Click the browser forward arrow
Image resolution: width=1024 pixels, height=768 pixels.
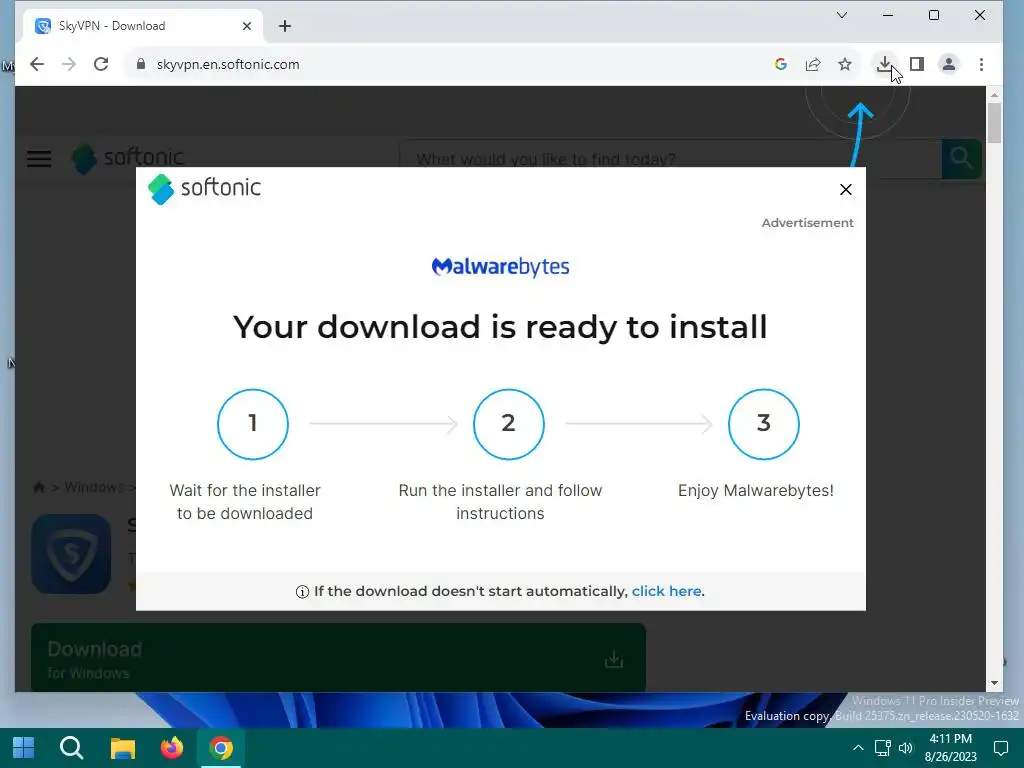(69, 64)
